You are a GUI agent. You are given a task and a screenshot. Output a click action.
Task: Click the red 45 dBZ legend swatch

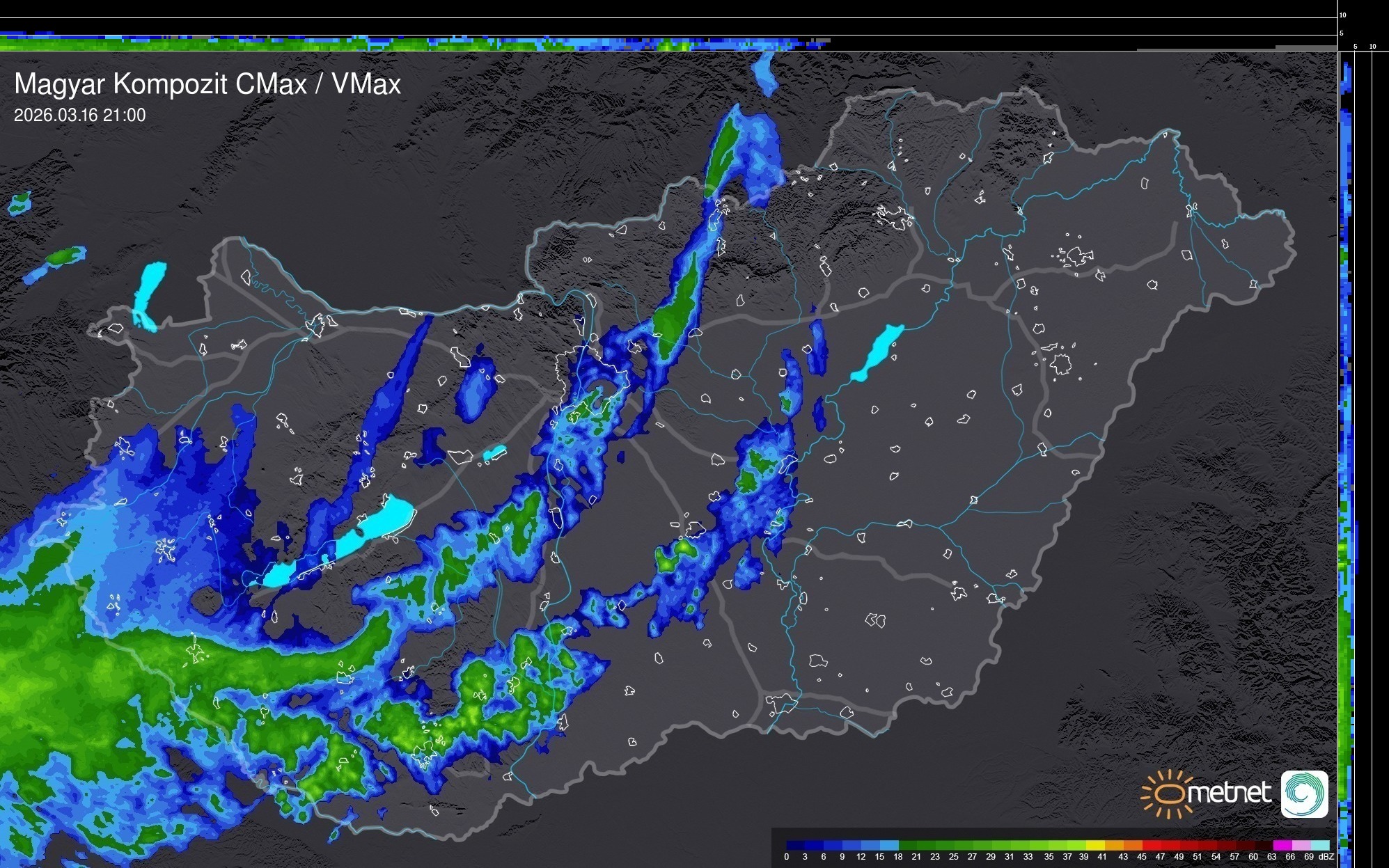pyautogui.click(x=1150, y=845)
